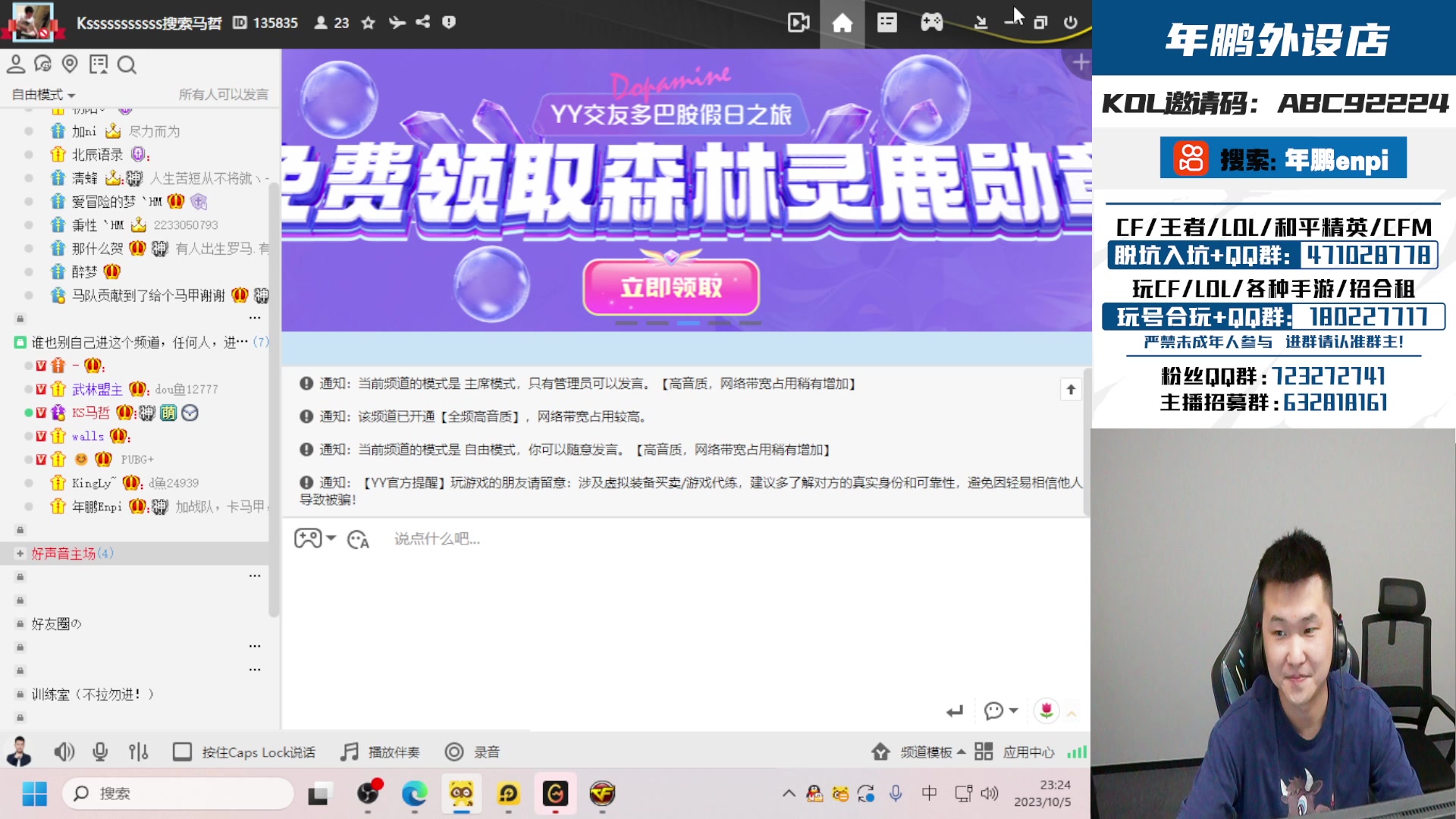Screen dimensions: 1456x819
Task: Click the send enter-arrow icon
Action: coord(955,711)
